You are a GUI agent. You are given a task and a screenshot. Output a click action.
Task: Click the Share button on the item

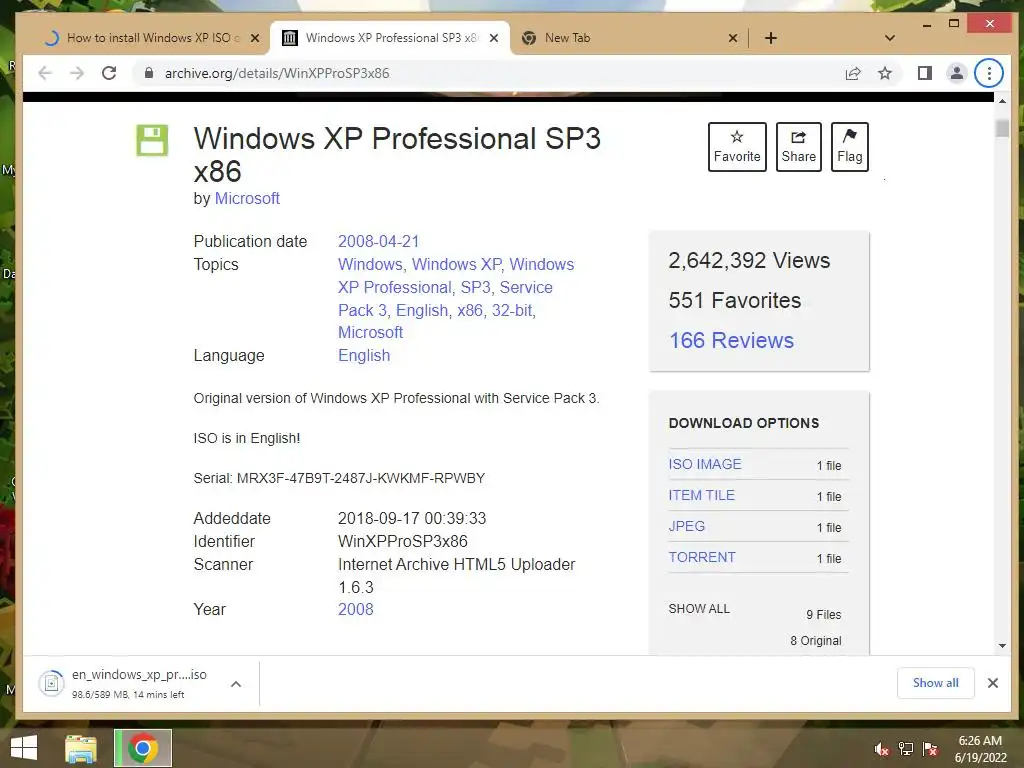(x=798, y=147)
